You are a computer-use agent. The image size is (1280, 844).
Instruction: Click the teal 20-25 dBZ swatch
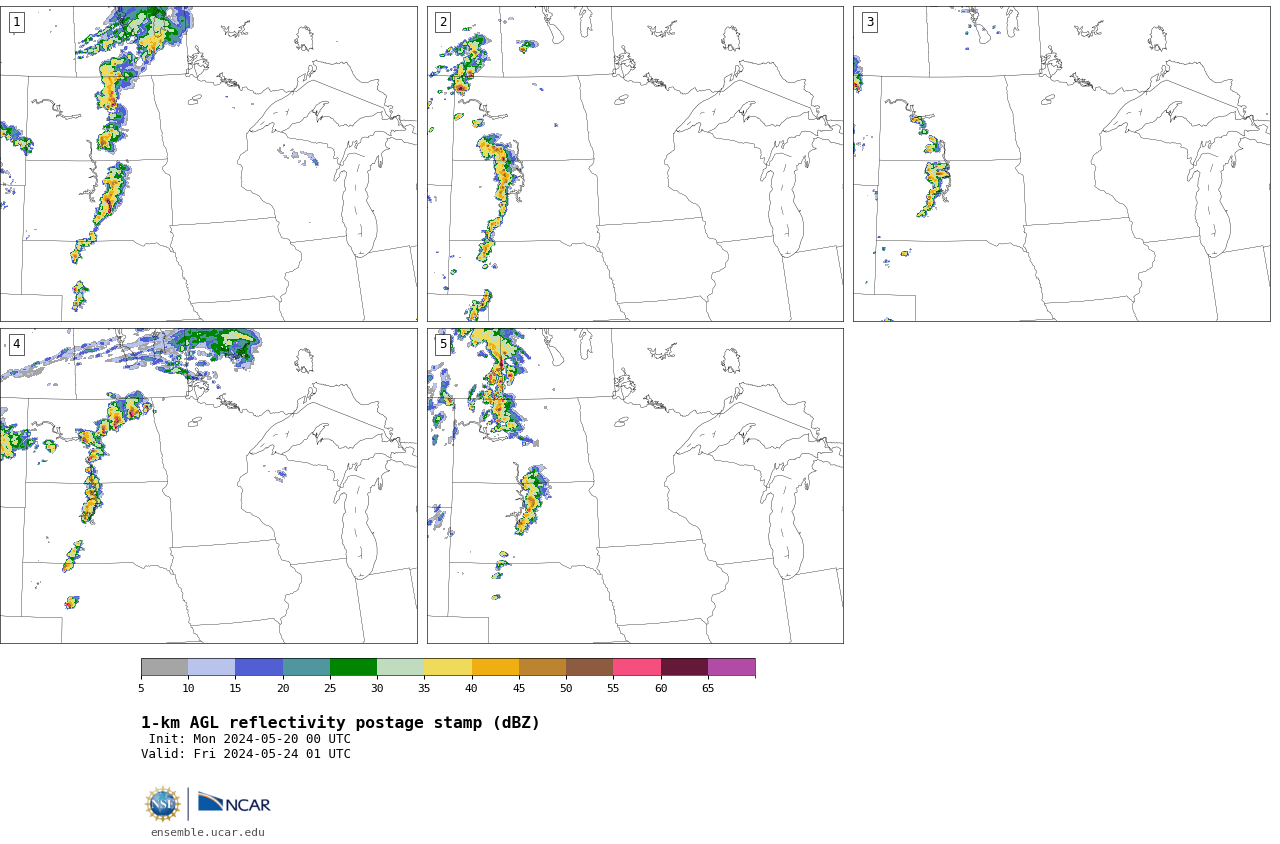pos(306,667)
